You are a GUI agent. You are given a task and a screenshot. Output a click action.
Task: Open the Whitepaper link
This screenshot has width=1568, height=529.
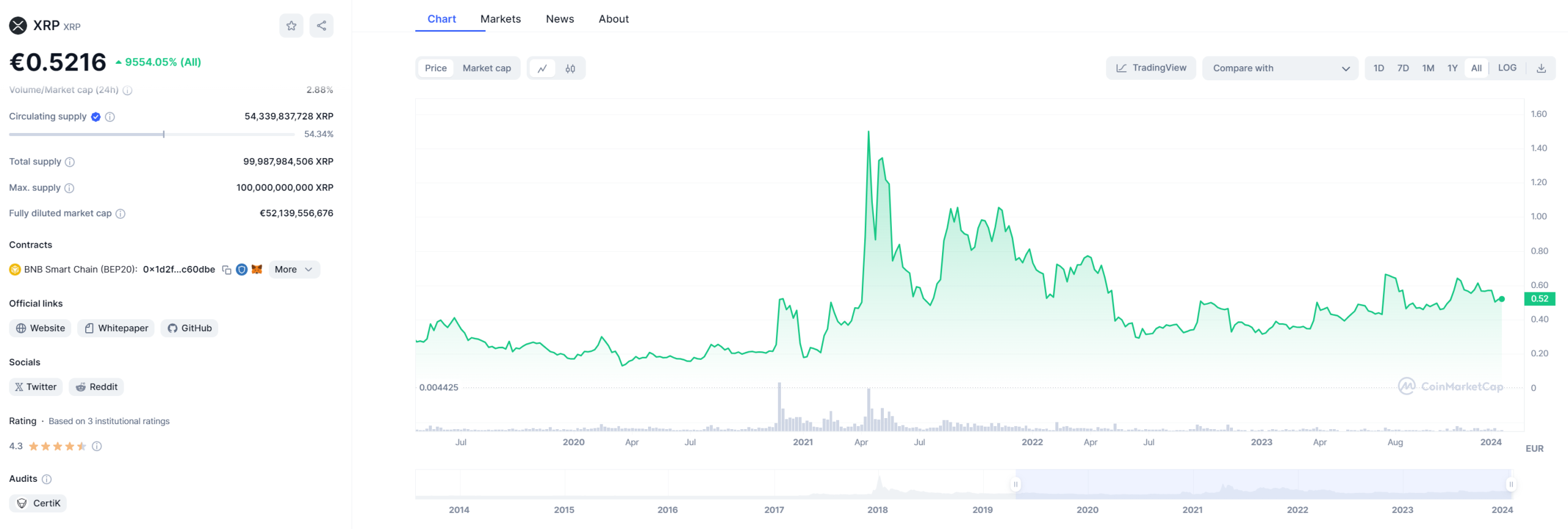coord(116,329)
